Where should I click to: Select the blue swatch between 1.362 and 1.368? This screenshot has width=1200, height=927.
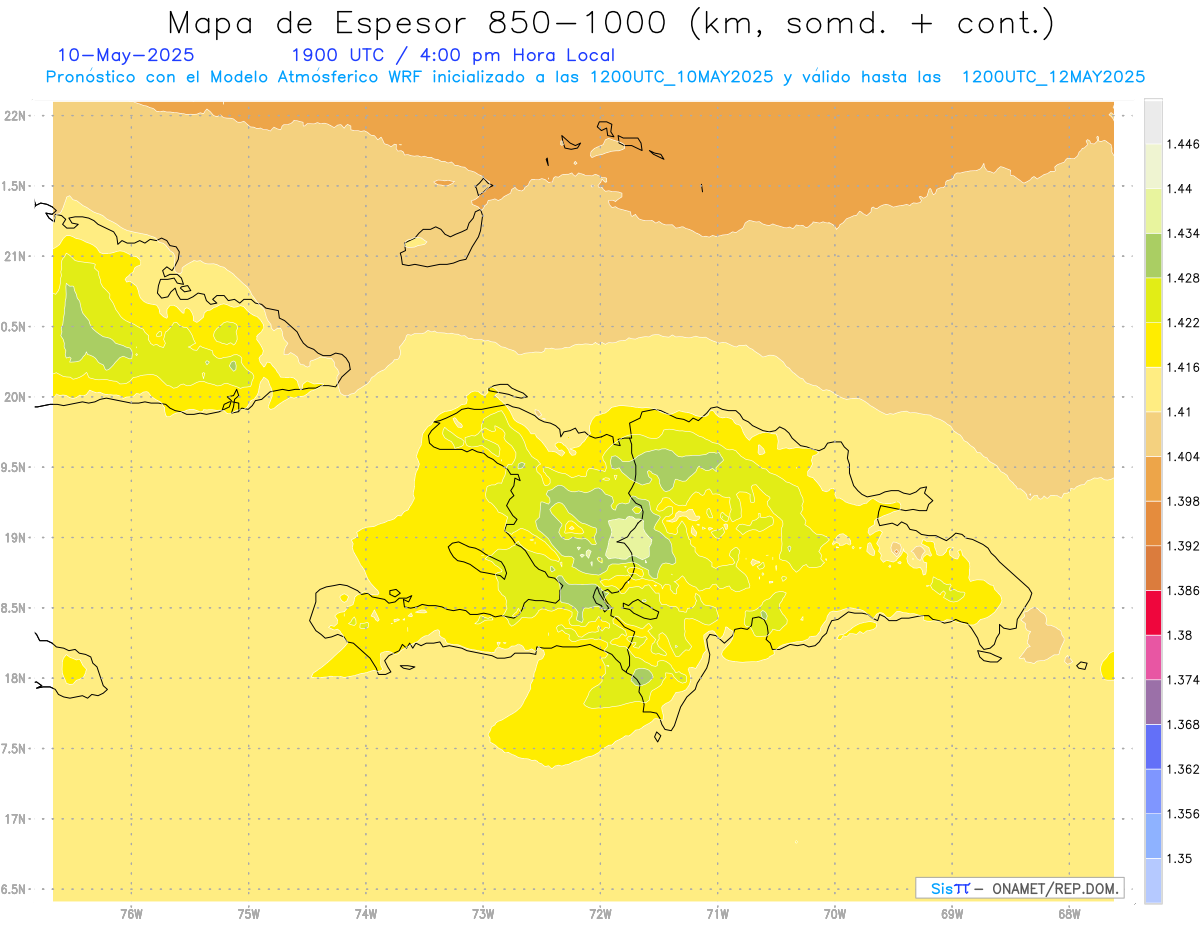point(1153,746)
